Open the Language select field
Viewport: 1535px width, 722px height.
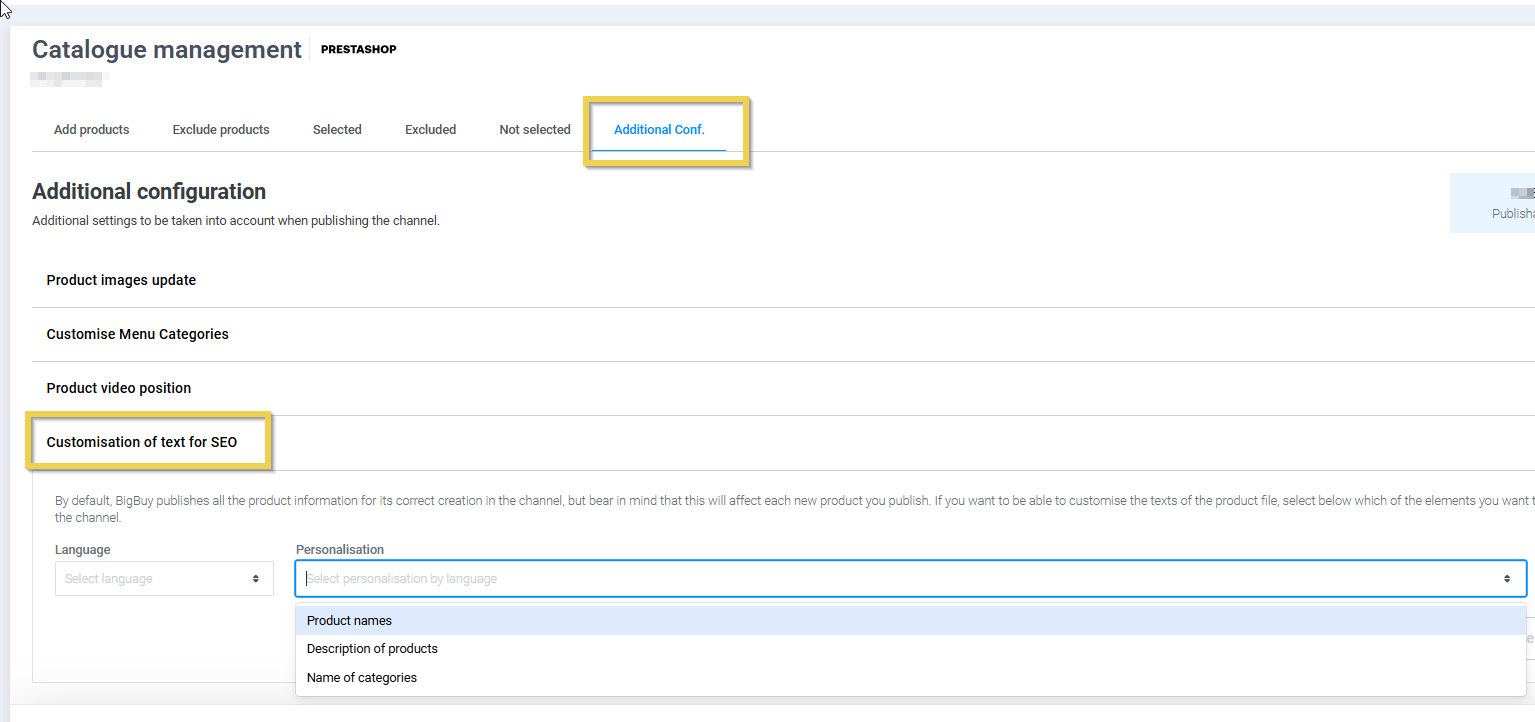pyautogui.click(x=163, y=579)
